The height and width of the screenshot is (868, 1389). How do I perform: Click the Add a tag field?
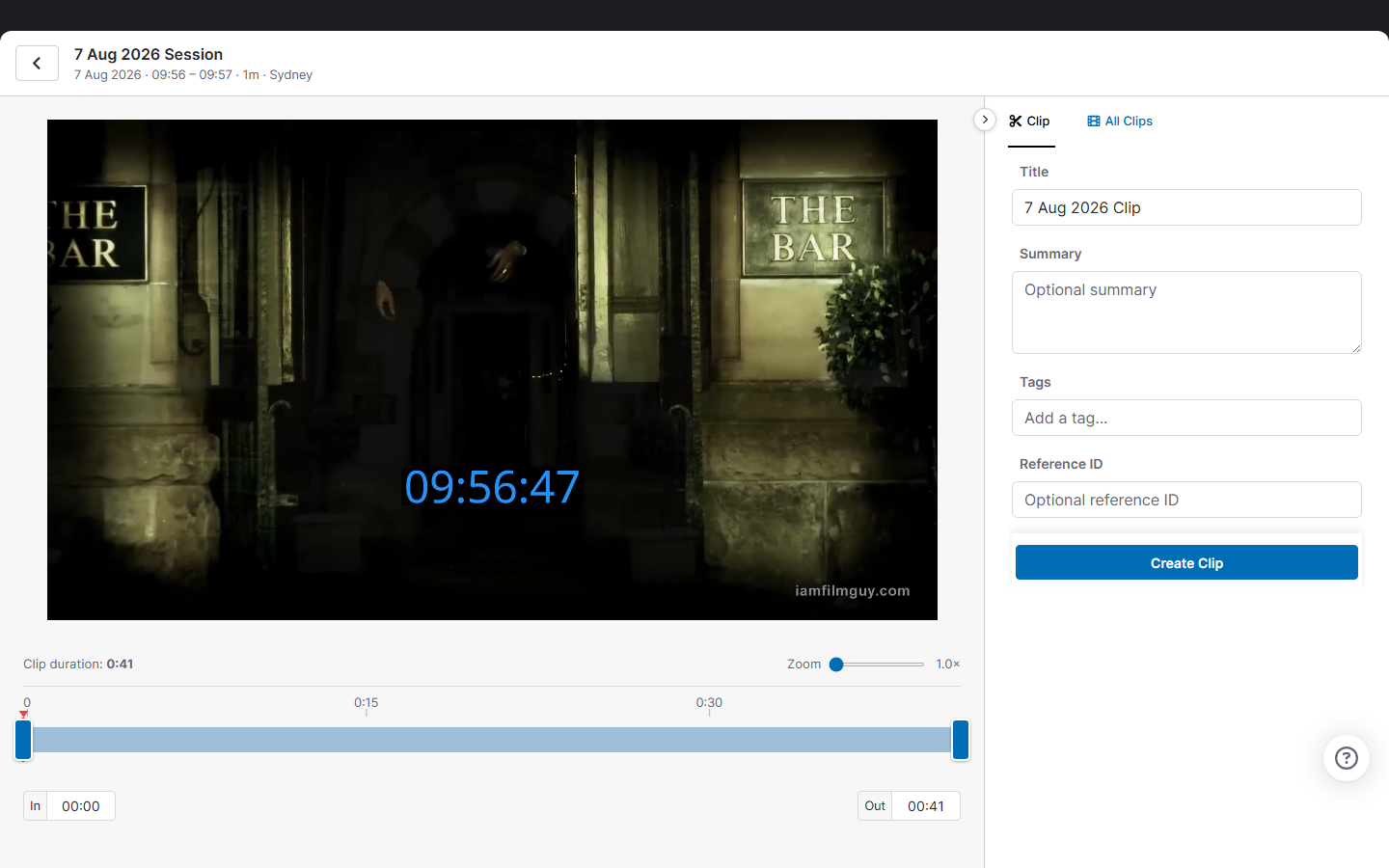pos(1186,418)
